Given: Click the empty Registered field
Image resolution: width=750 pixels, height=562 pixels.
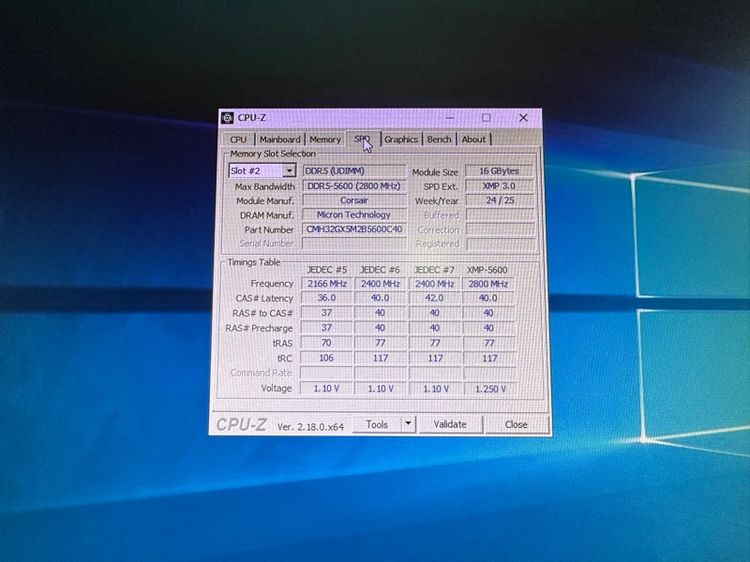Looking at the screenshot, I should click(501, 244).
